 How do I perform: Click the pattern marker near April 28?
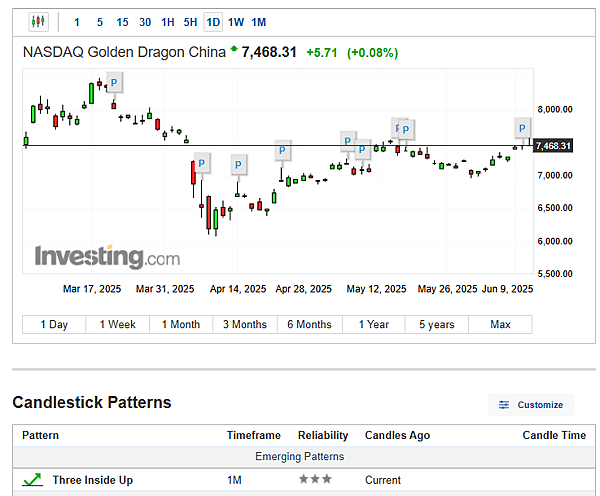283,150
